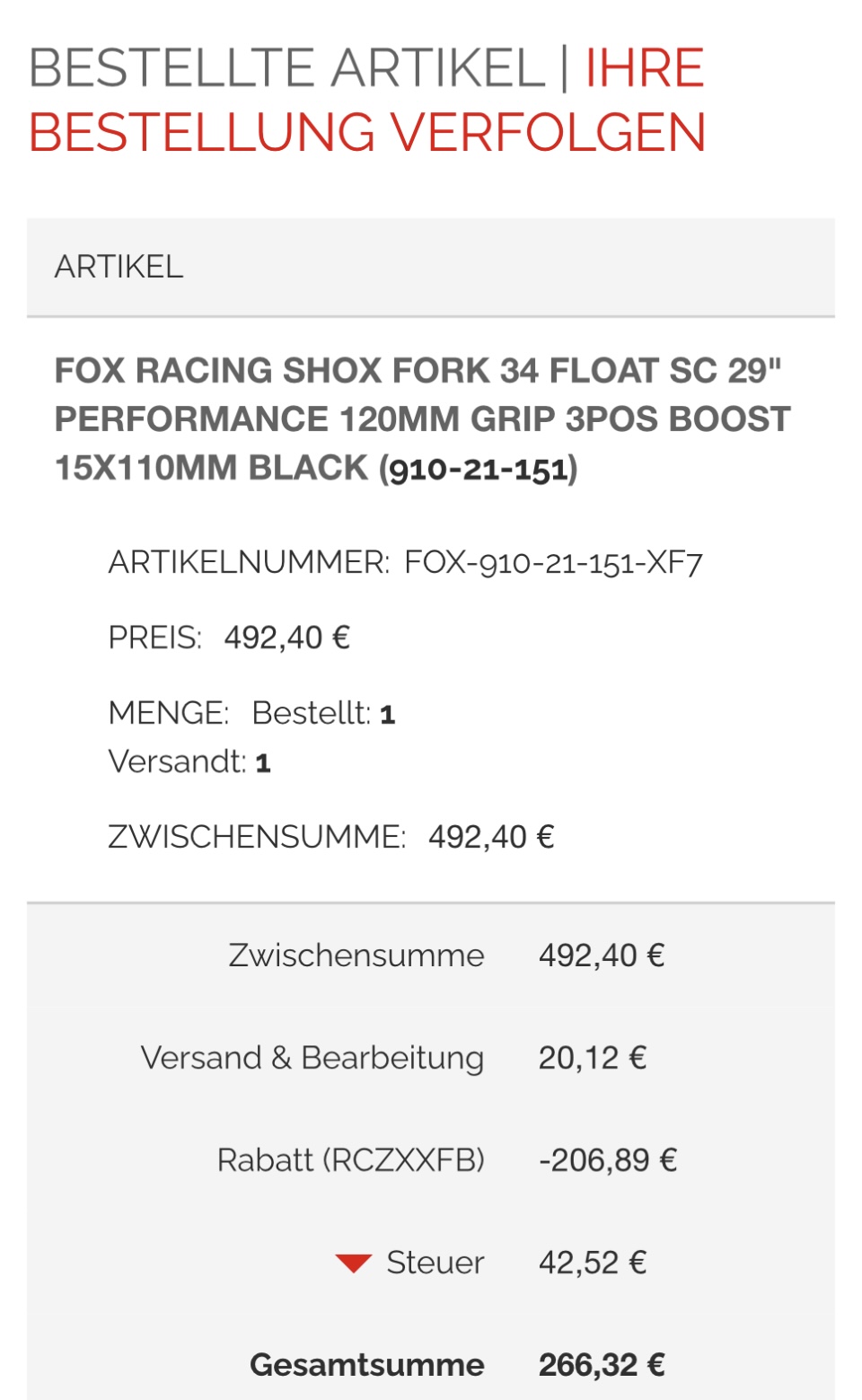Click the Zwischensumme label in totals
This screenshot has width=862, height=1400.
[x=356, y=955]
